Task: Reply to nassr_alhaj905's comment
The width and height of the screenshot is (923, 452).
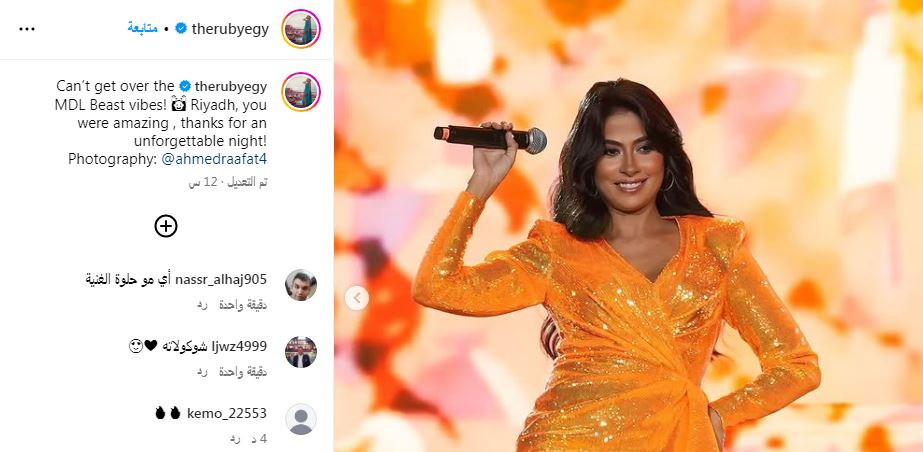Action: [x=202, y=305]
